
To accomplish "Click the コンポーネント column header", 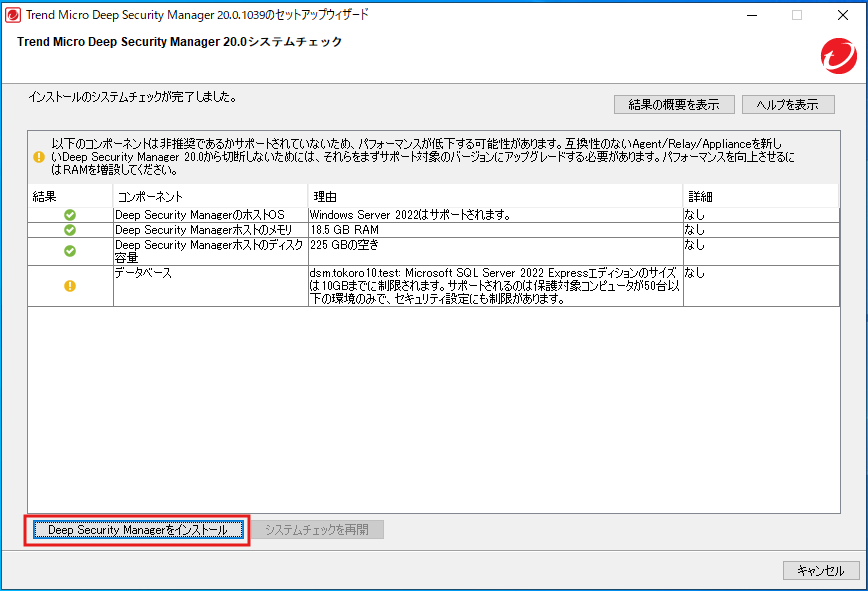I will coord(210,196).
